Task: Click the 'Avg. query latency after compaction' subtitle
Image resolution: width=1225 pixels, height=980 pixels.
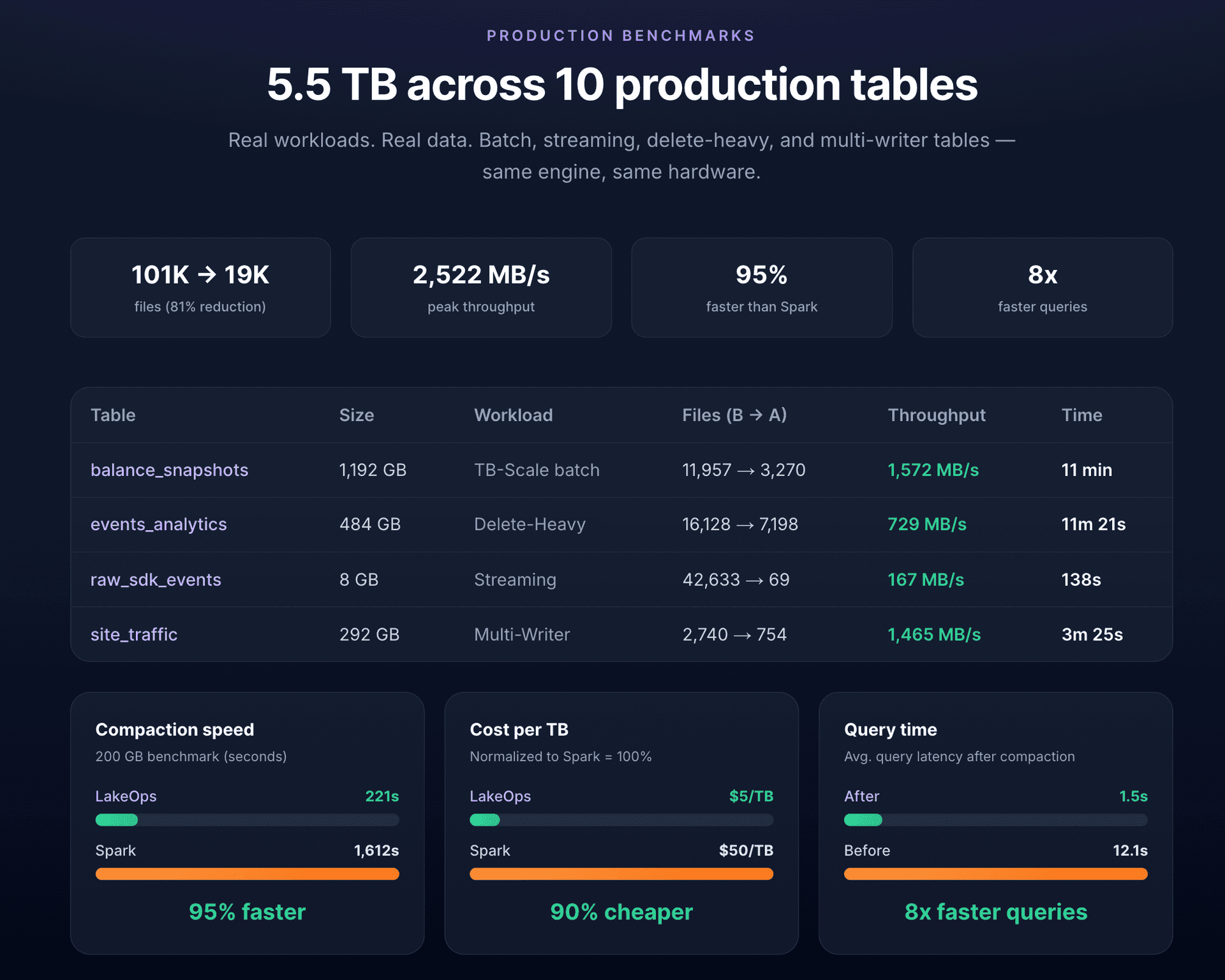Action: pos(960,757)
